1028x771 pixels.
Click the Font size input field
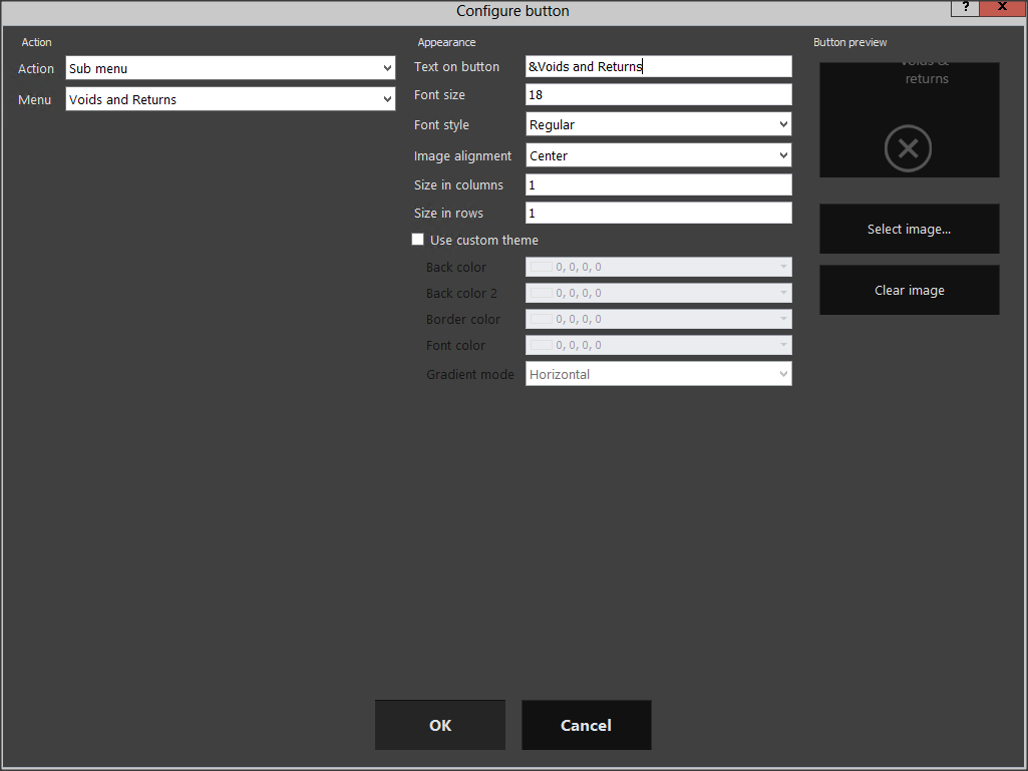[658, 95]
